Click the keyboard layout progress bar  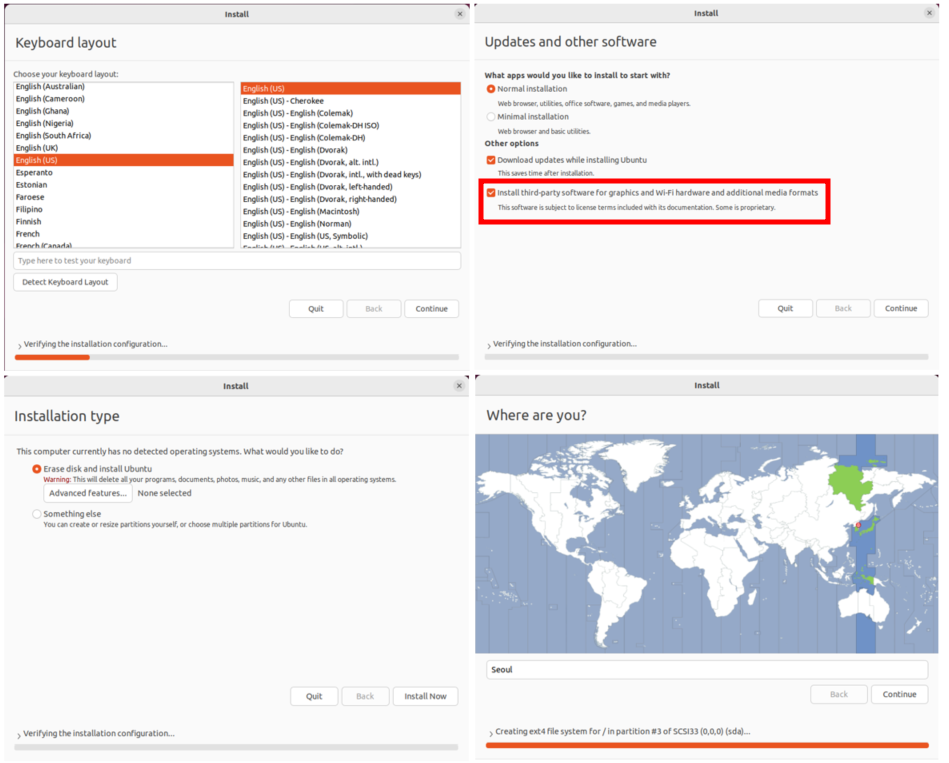click(237, 358)
